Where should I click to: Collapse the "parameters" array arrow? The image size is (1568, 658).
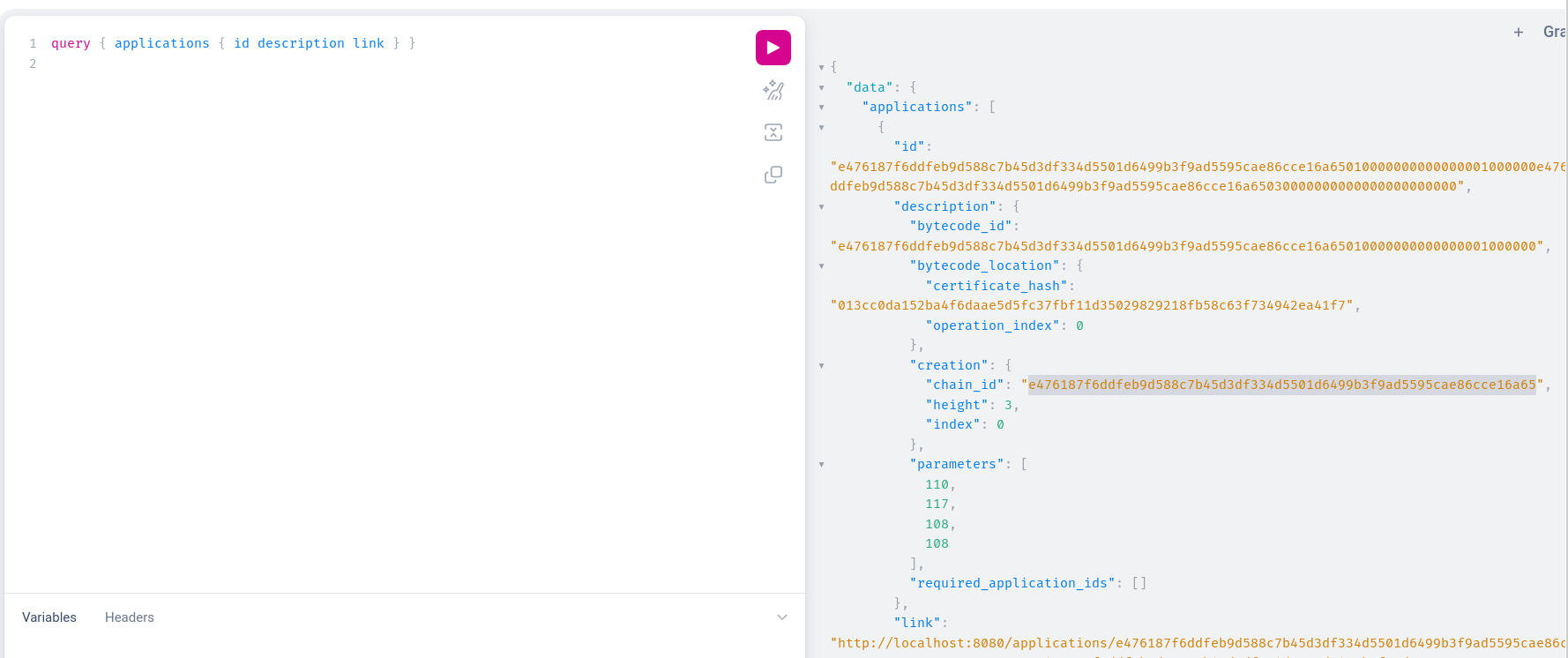[x=822, y=464]
